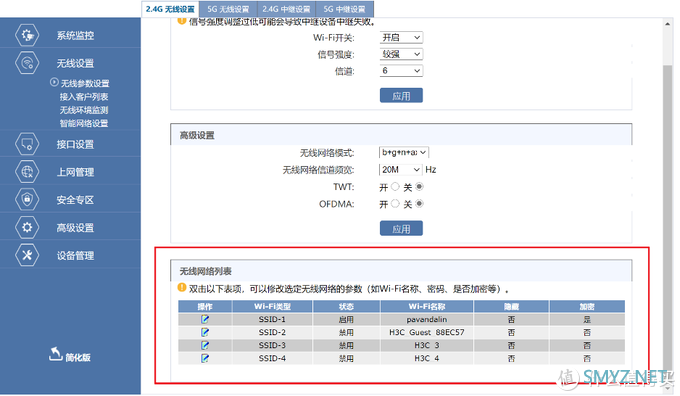The height and width of the screenshot is (396, 680).
Task: Click the 启用 status cell of SSID-1
Action: tap(347, 319)
